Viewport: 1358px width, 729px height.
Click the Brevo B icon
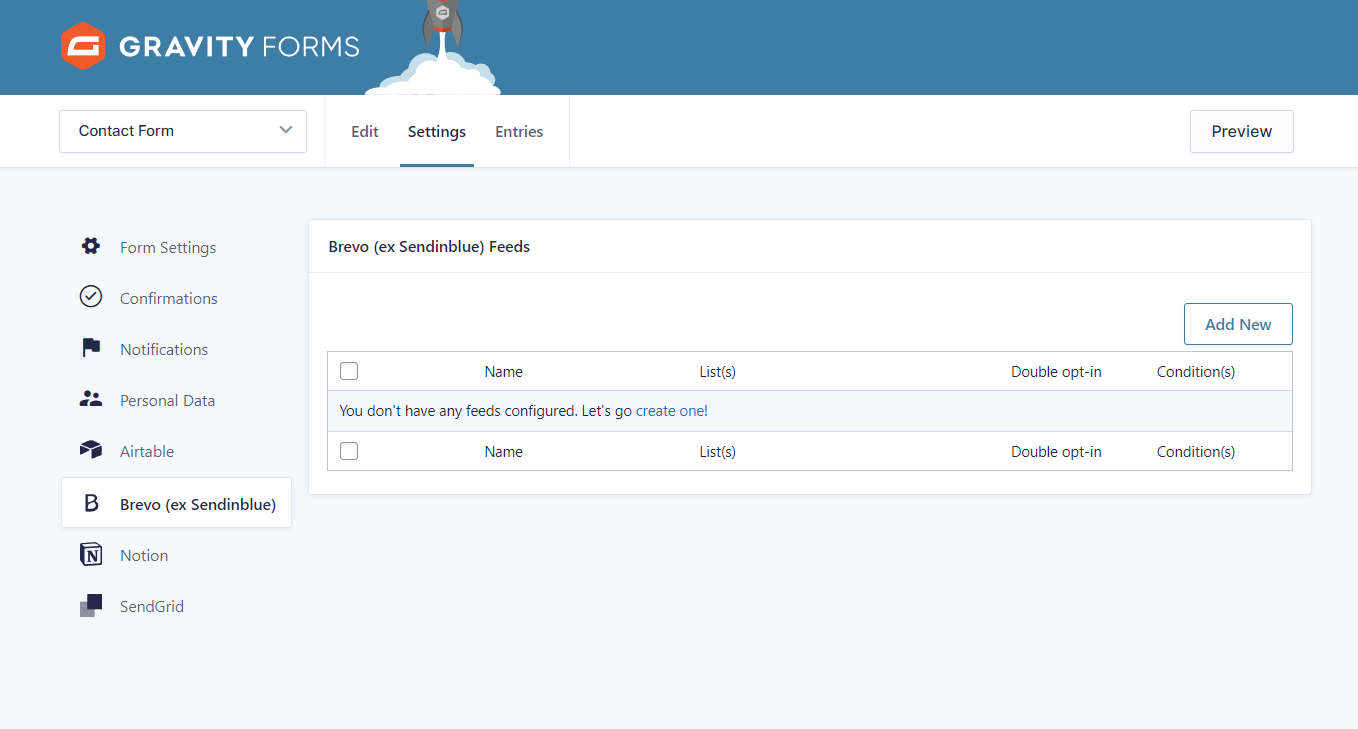(x=91, y=503)
